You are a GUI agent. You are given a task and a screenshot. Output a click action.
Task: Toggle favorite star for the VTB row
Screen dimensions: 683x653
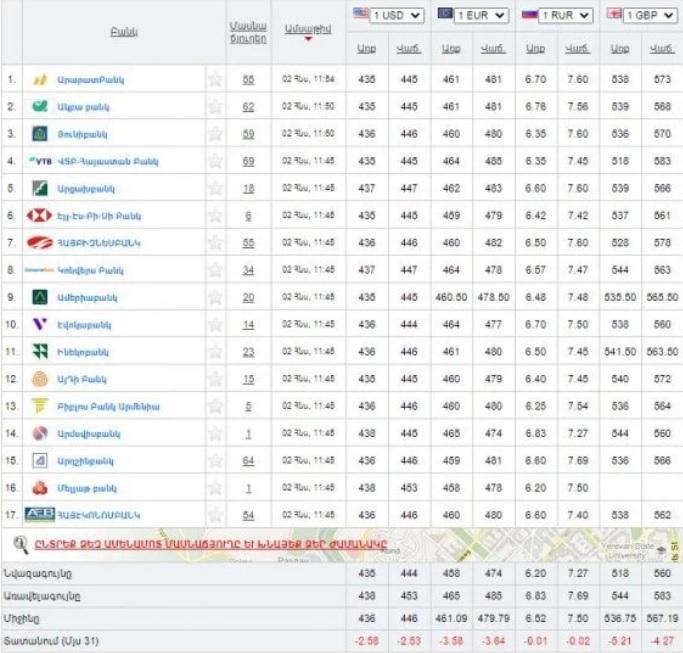pyautogui.click(x=215, y=160)
